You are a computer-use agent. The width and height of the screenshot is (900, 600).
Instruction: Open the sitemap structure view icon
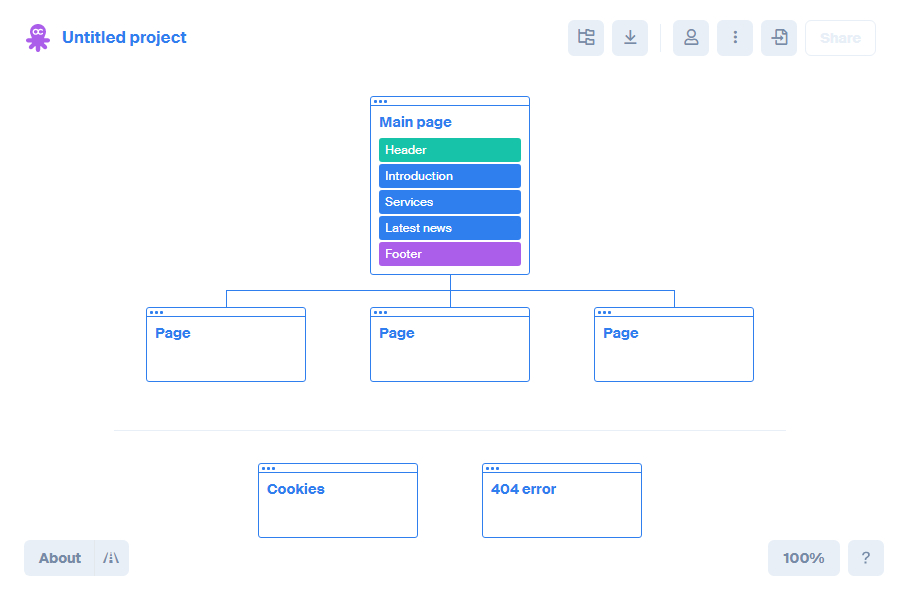[586, 38]
